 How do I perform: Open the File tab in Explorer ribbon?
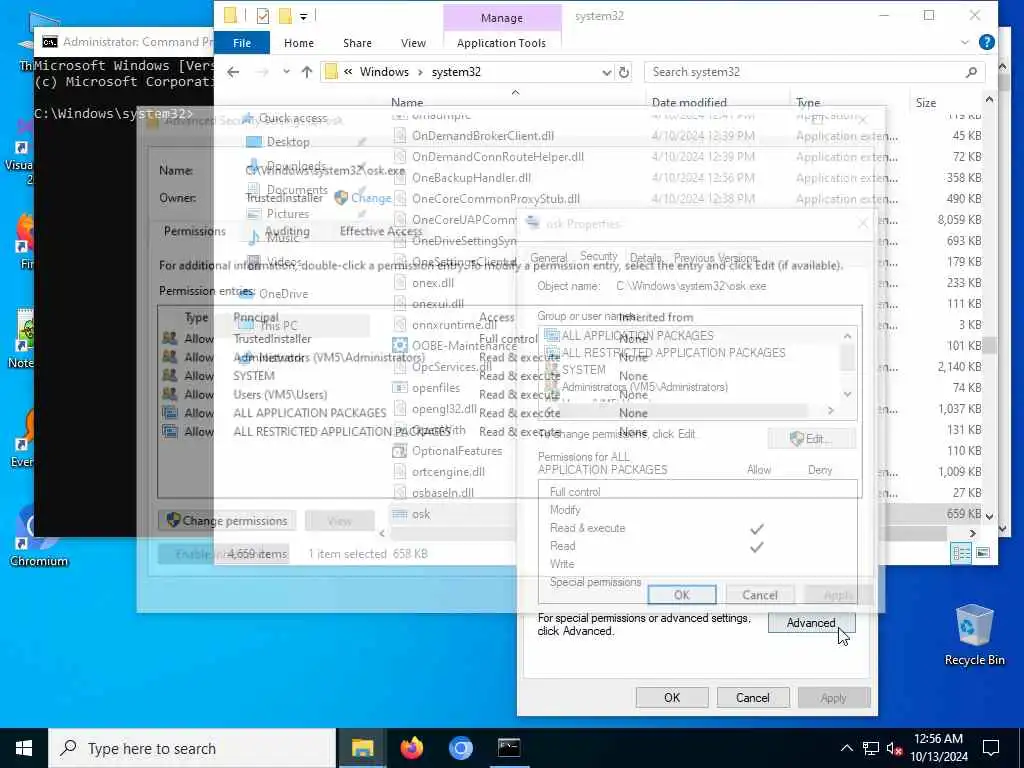242,43
